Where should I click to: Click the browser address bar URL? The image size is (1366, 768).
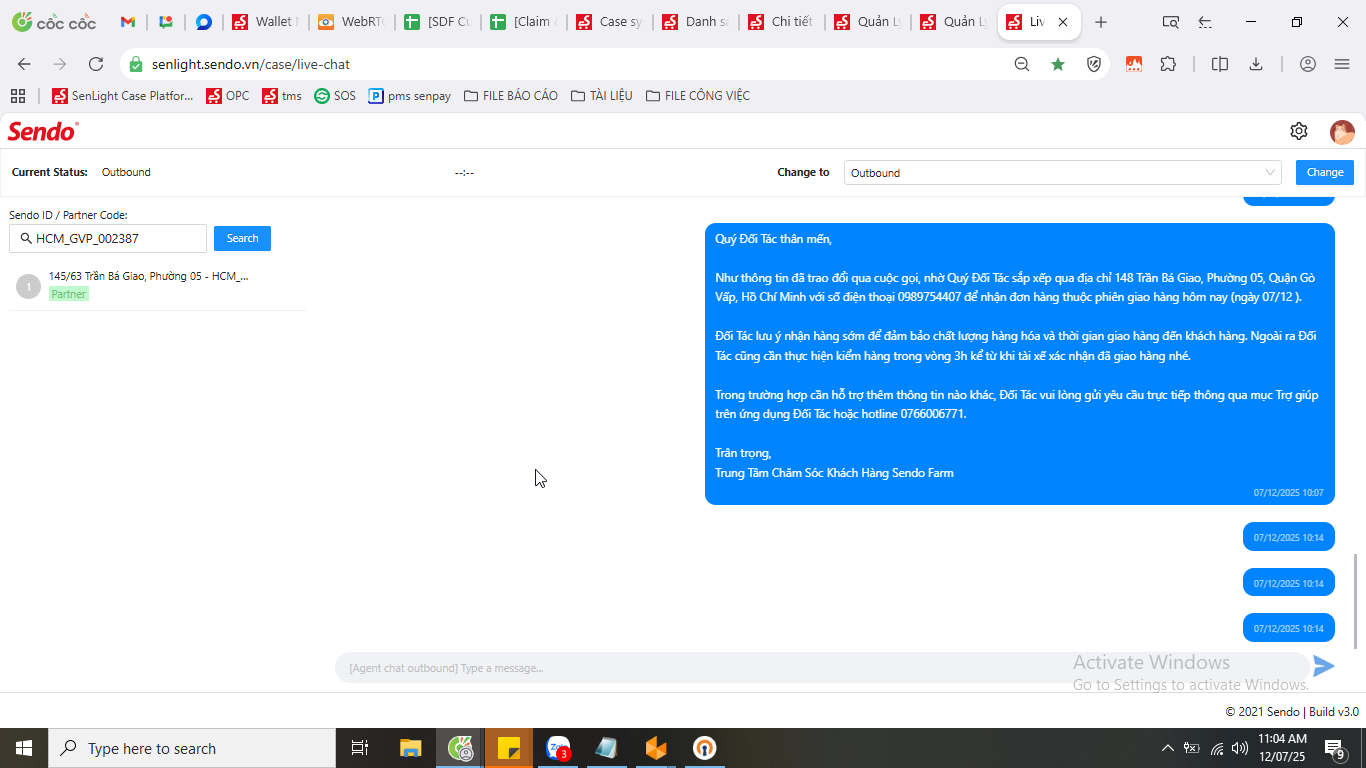pyautogui.click(x=251, y=64)
